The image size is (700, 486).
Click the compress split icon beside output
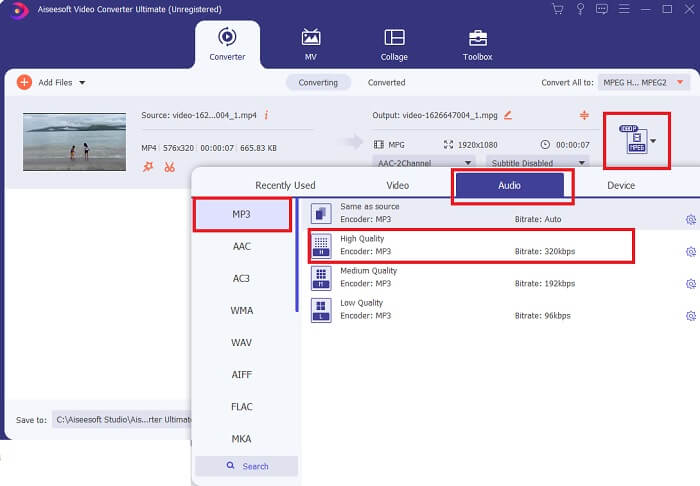584,115
